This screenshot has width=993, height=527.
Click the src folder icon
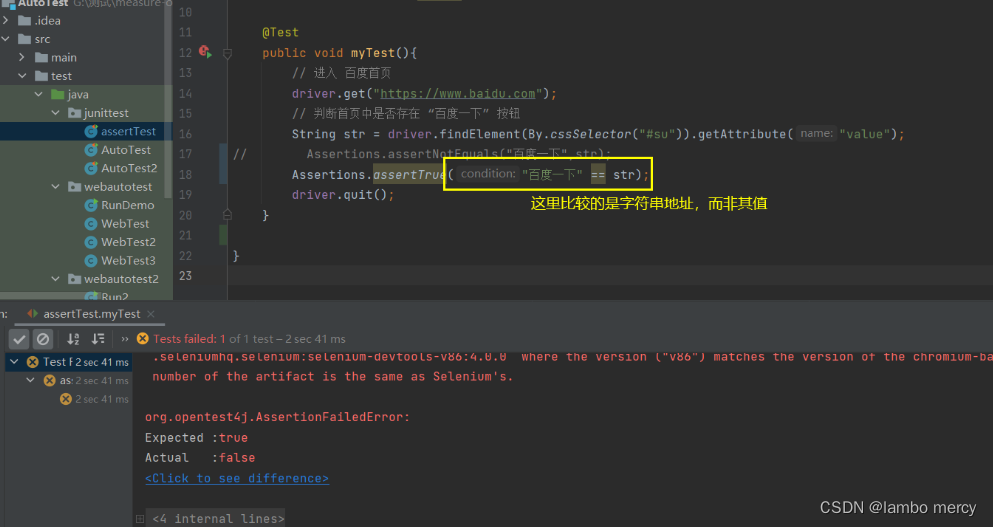tap(25, 39)
